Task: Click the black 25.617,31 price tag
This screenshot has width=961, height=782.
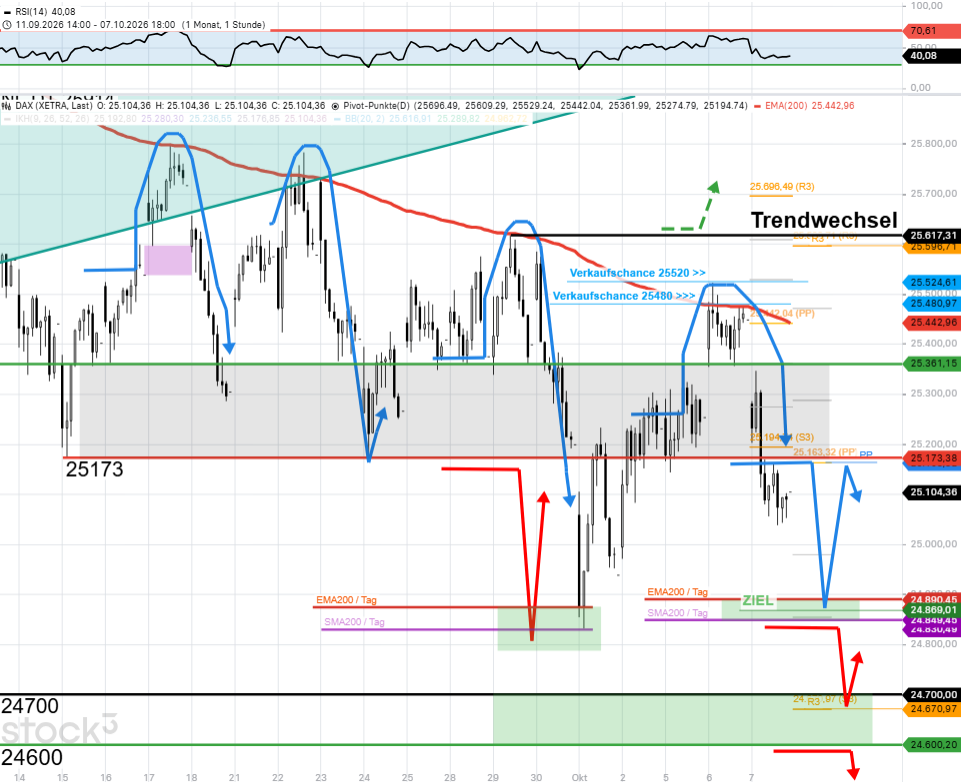Action: (933, 235)
